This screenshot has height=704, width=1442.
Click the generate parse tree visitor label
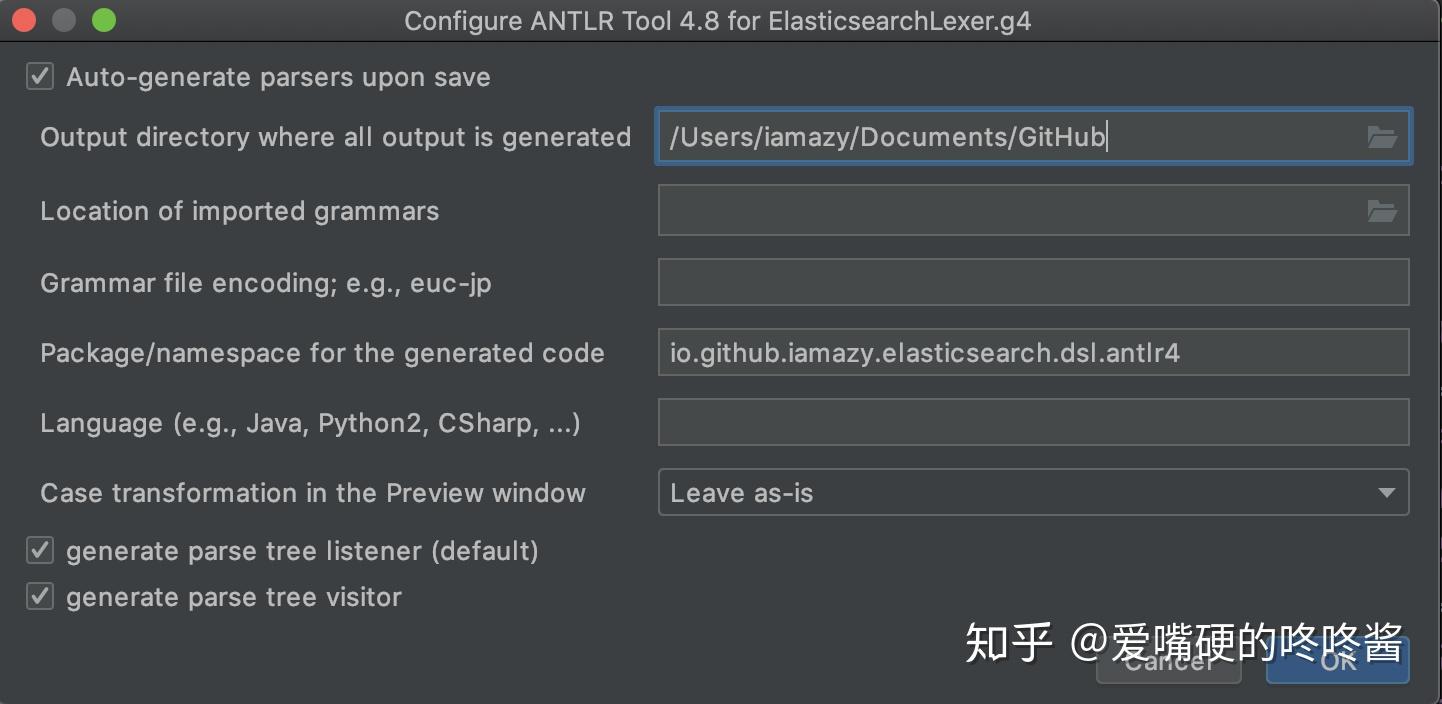point(234,597)
